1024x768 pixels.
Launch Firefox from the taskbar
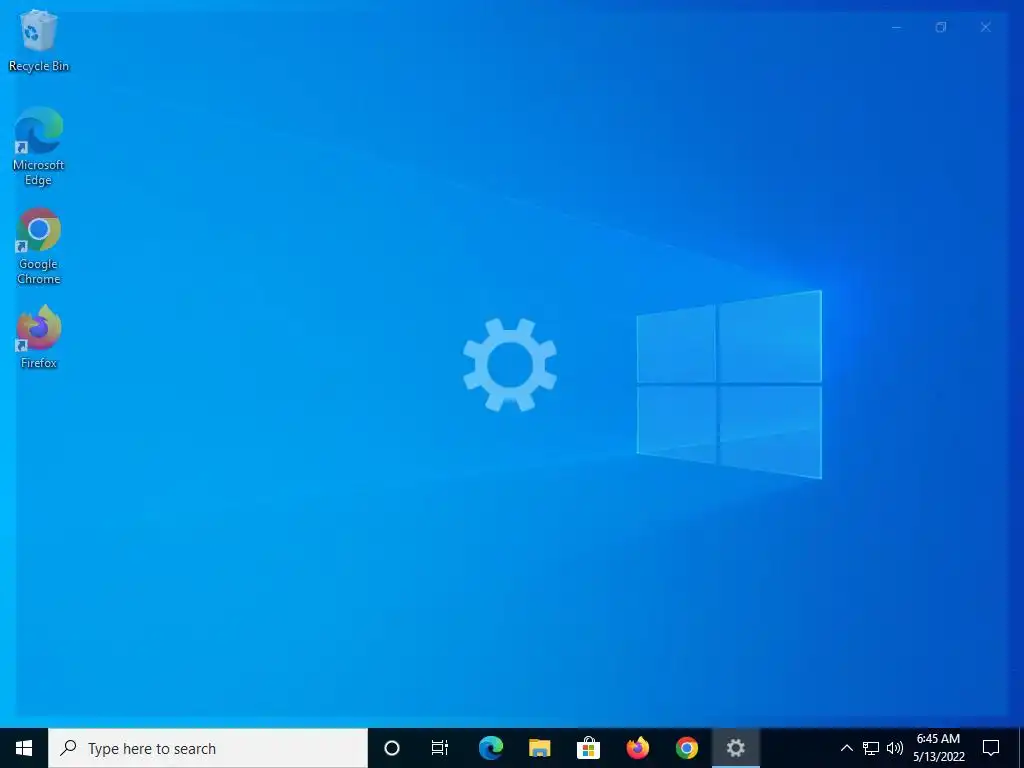tap(637, 748)
